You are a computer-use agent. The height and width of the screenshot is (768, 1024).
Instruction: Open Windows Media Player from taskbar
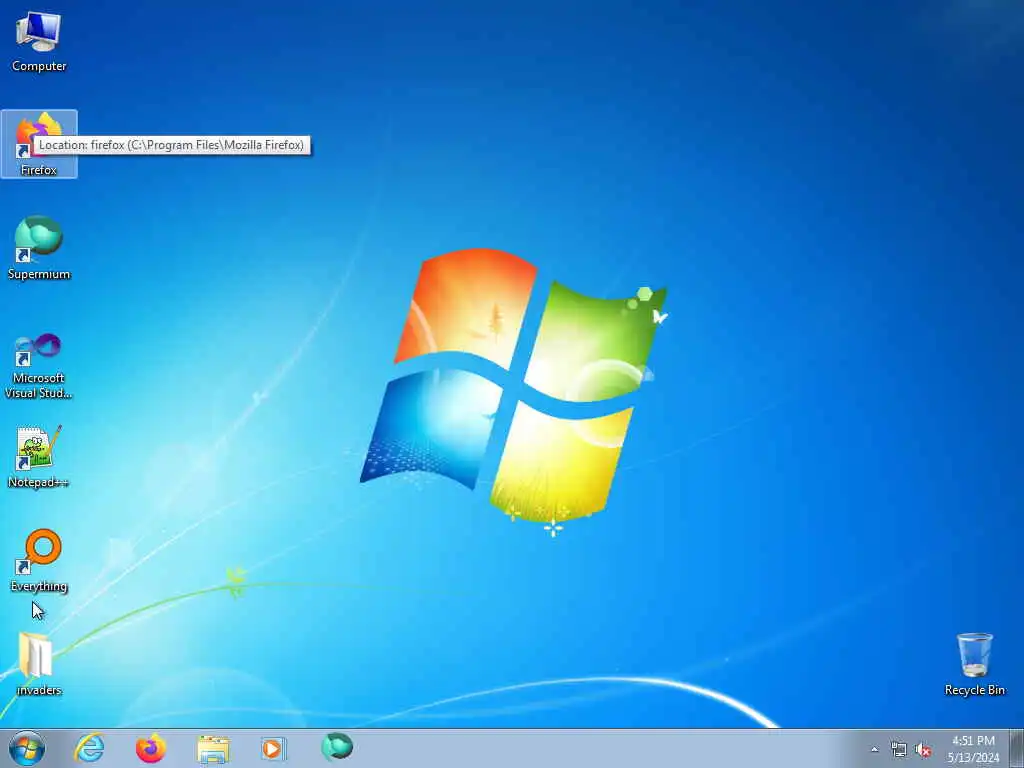pyautogui.click(x=273, y=748)
